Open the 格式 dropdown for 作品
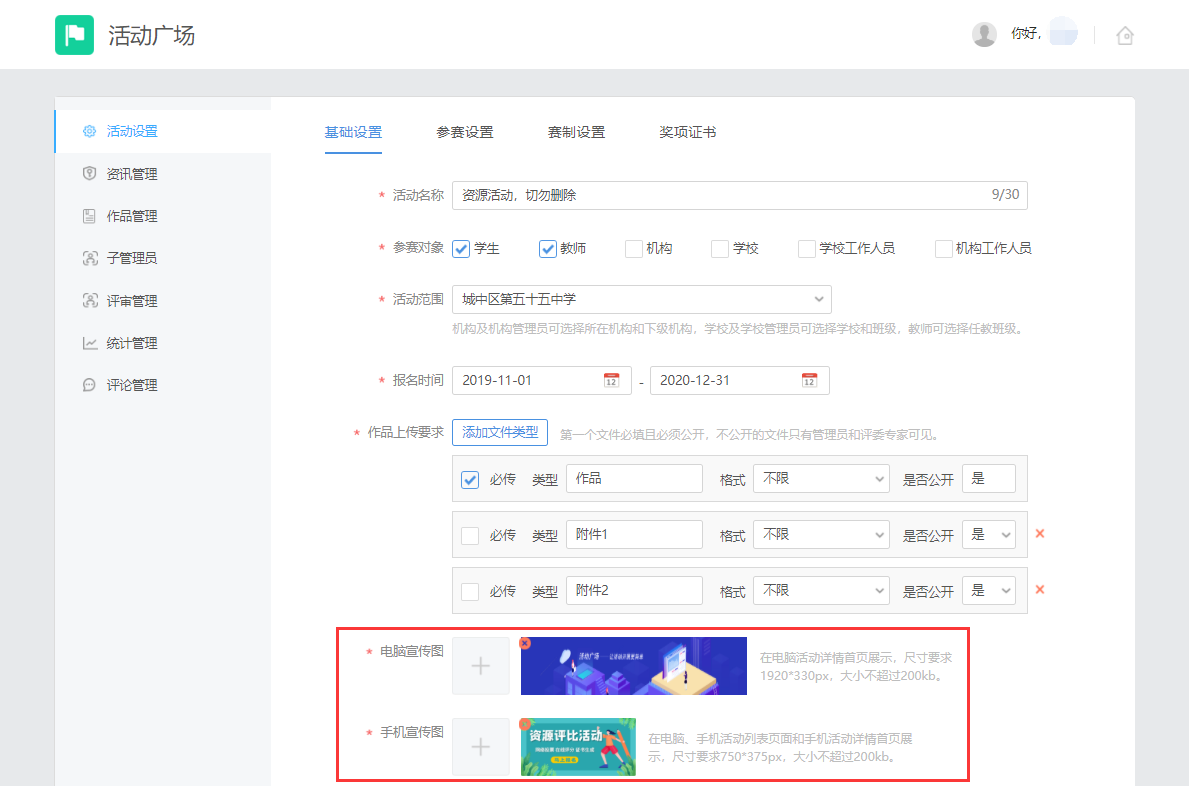This screenshot has width=1189, height=786. [821, 479]
